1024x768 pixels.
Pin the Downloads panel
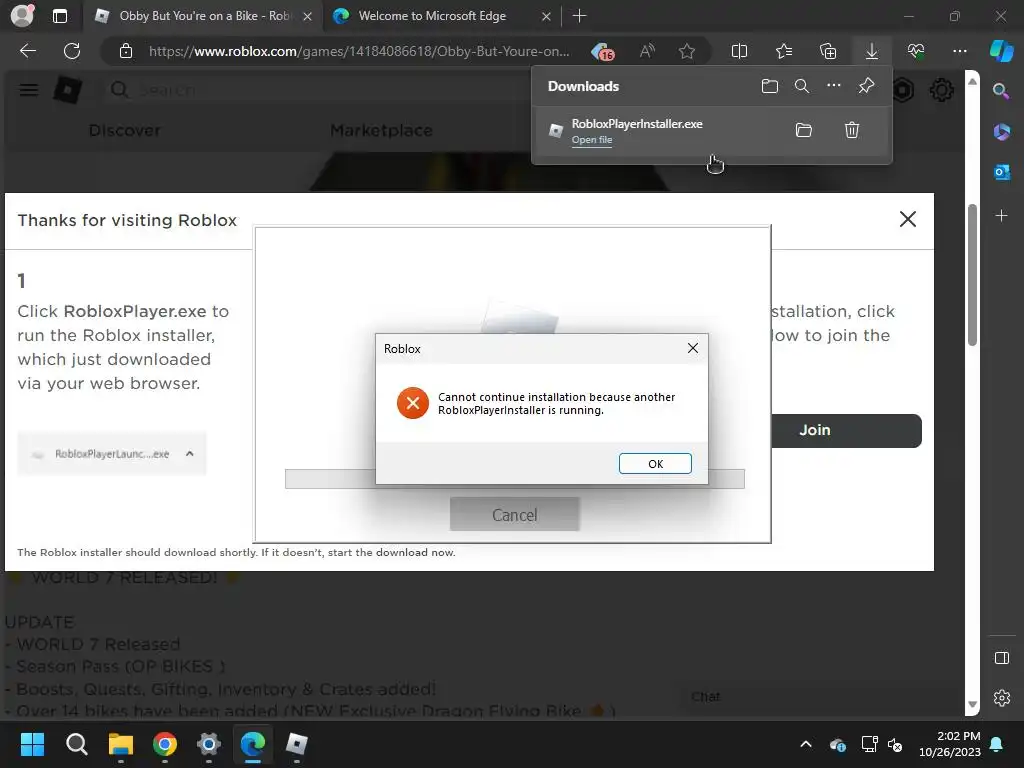[x=867, y=86]
